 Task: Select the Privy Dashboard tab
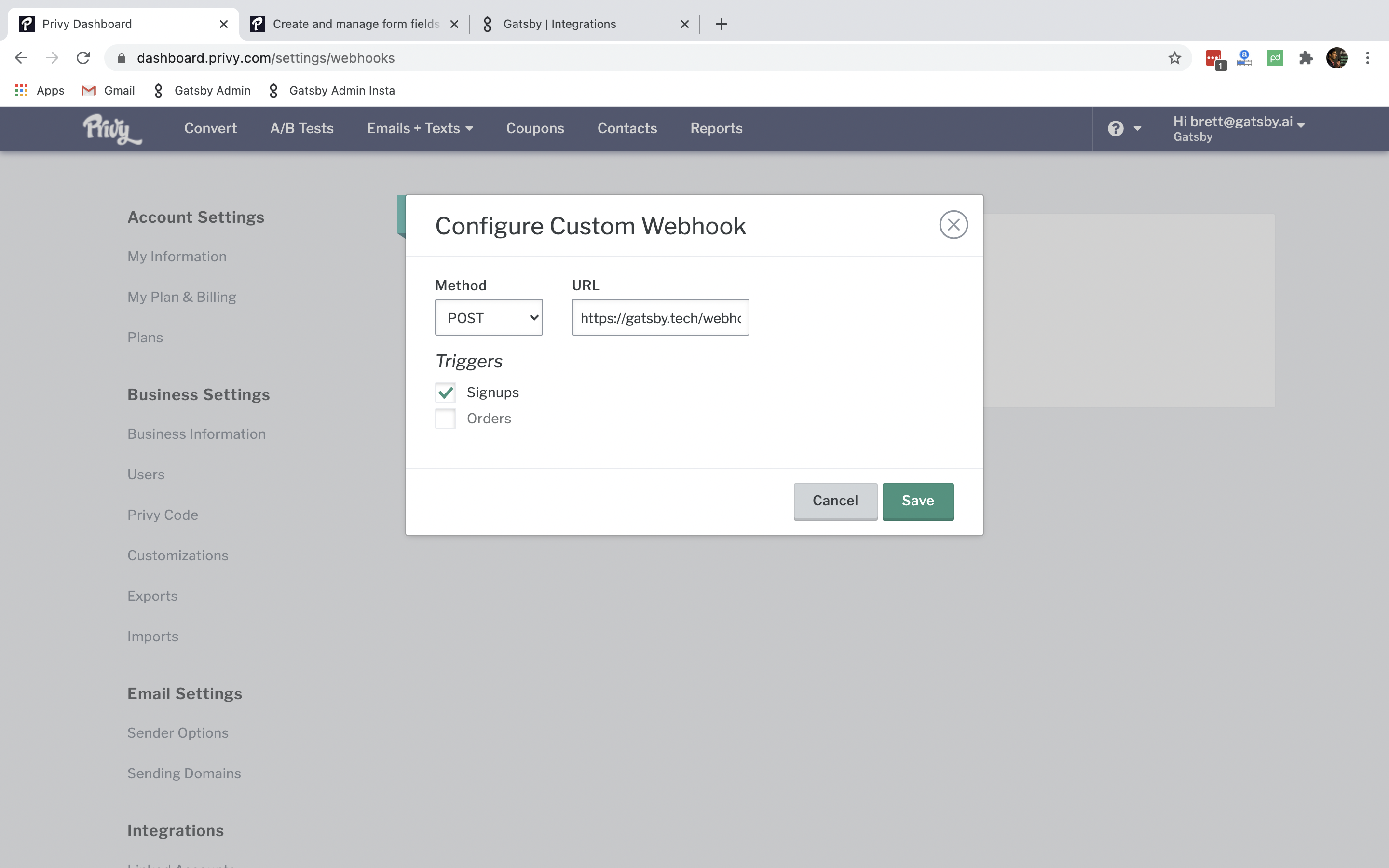click(x=123, y=24)
